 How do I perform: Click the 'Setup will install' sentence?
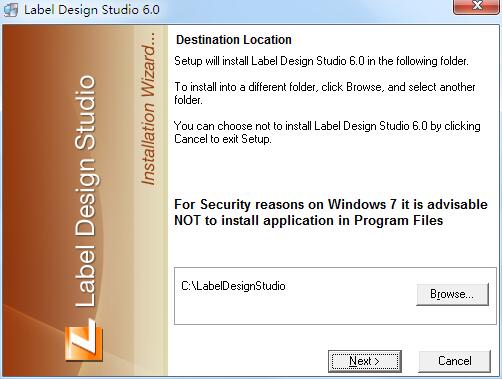tap(321, 61)
